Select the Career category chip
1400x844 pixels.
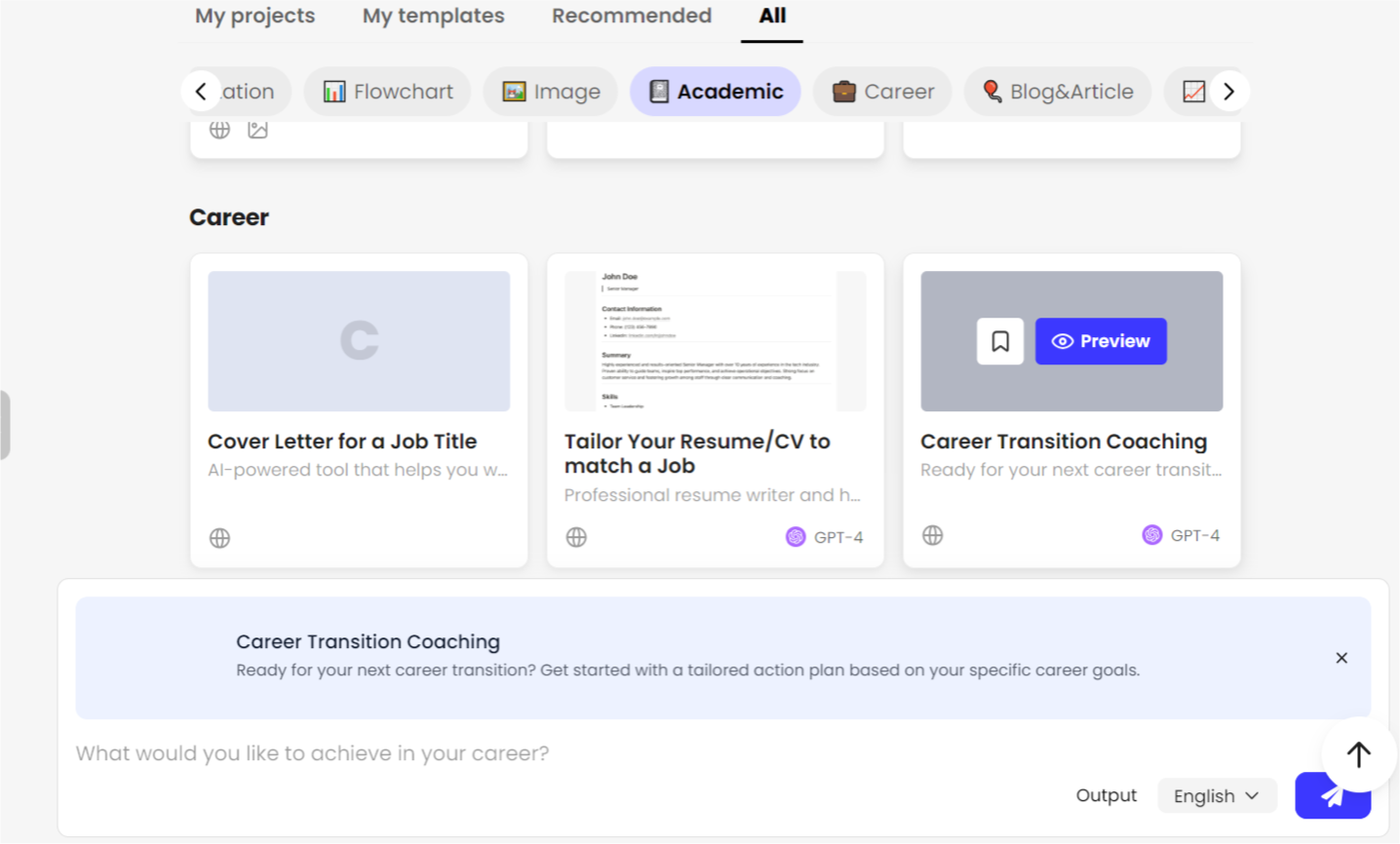[882, 92]
